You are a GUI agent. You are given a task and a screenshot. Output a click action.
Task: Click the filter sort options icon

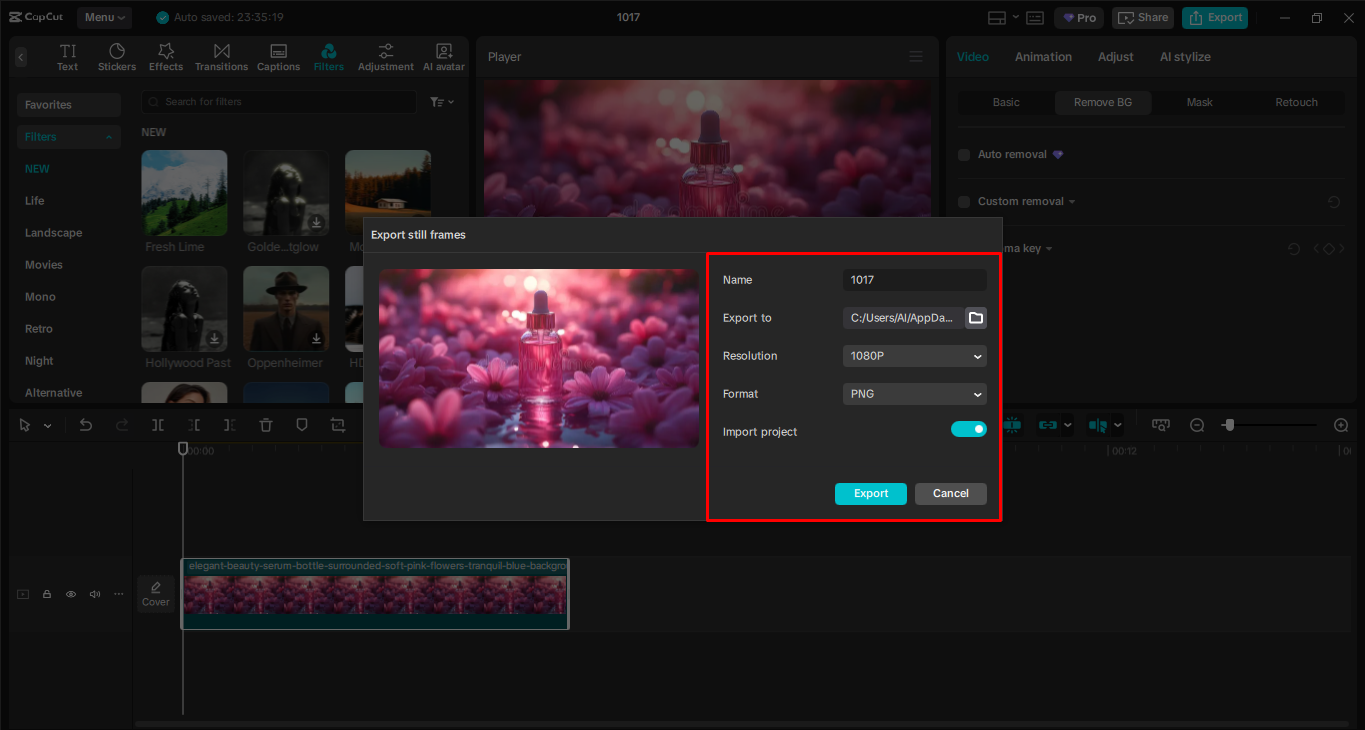[441, 102]
